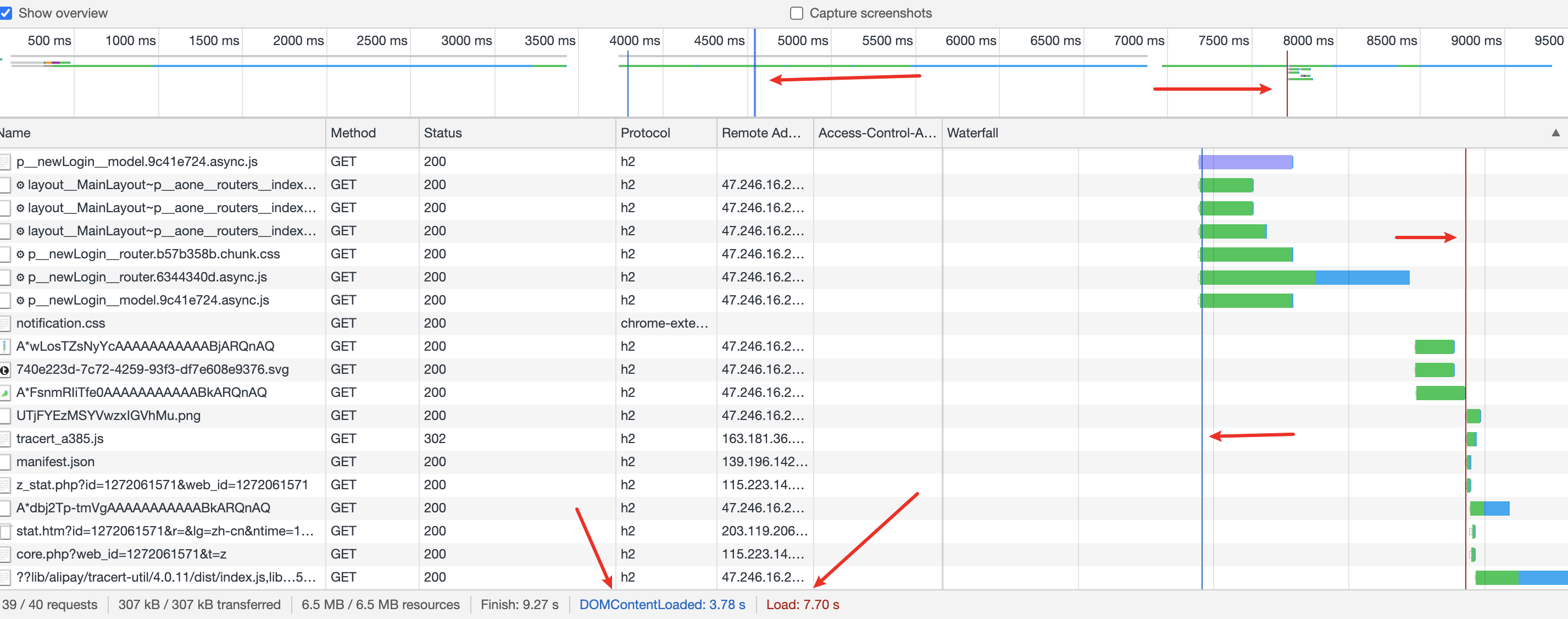The height and width of the screenshot is (619, 1568).
Task: Click blue waterfall bar of router.6344340d.async.js
Action: click(1361, 277)
